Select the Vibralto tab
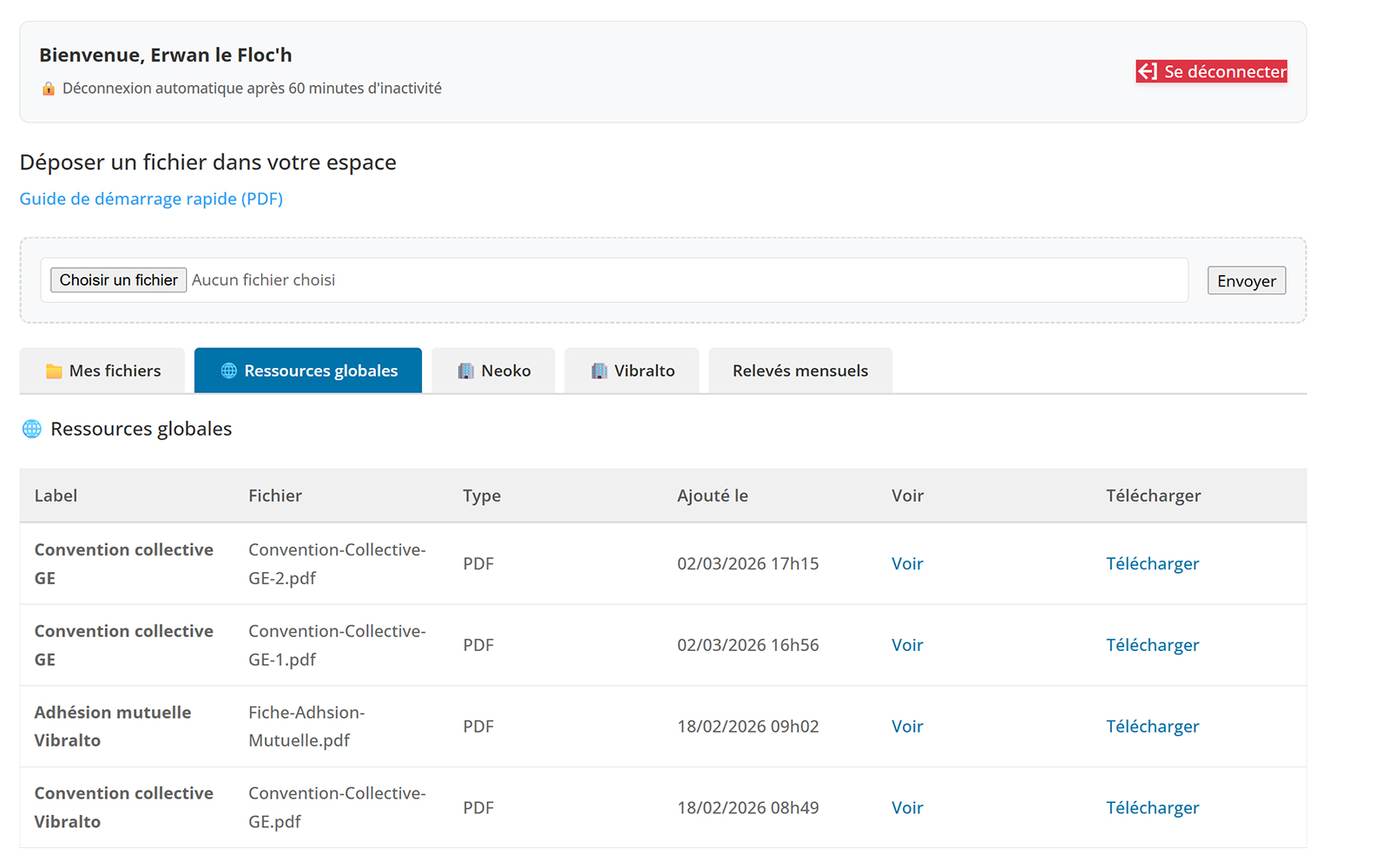This screenshot has height=868, width=1389. (x=632, y=371)
